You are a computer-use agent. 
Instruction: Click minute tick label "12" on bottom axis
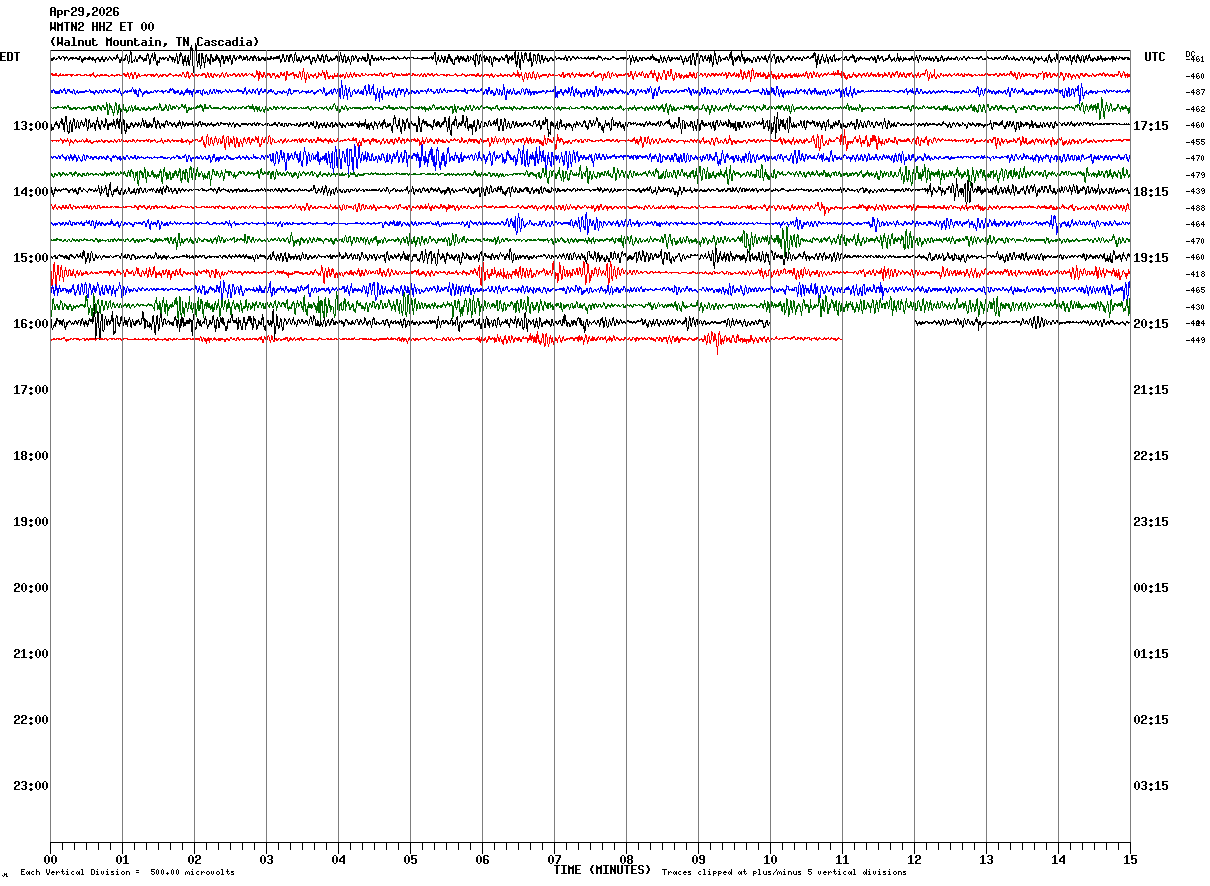tap(914, 860)
